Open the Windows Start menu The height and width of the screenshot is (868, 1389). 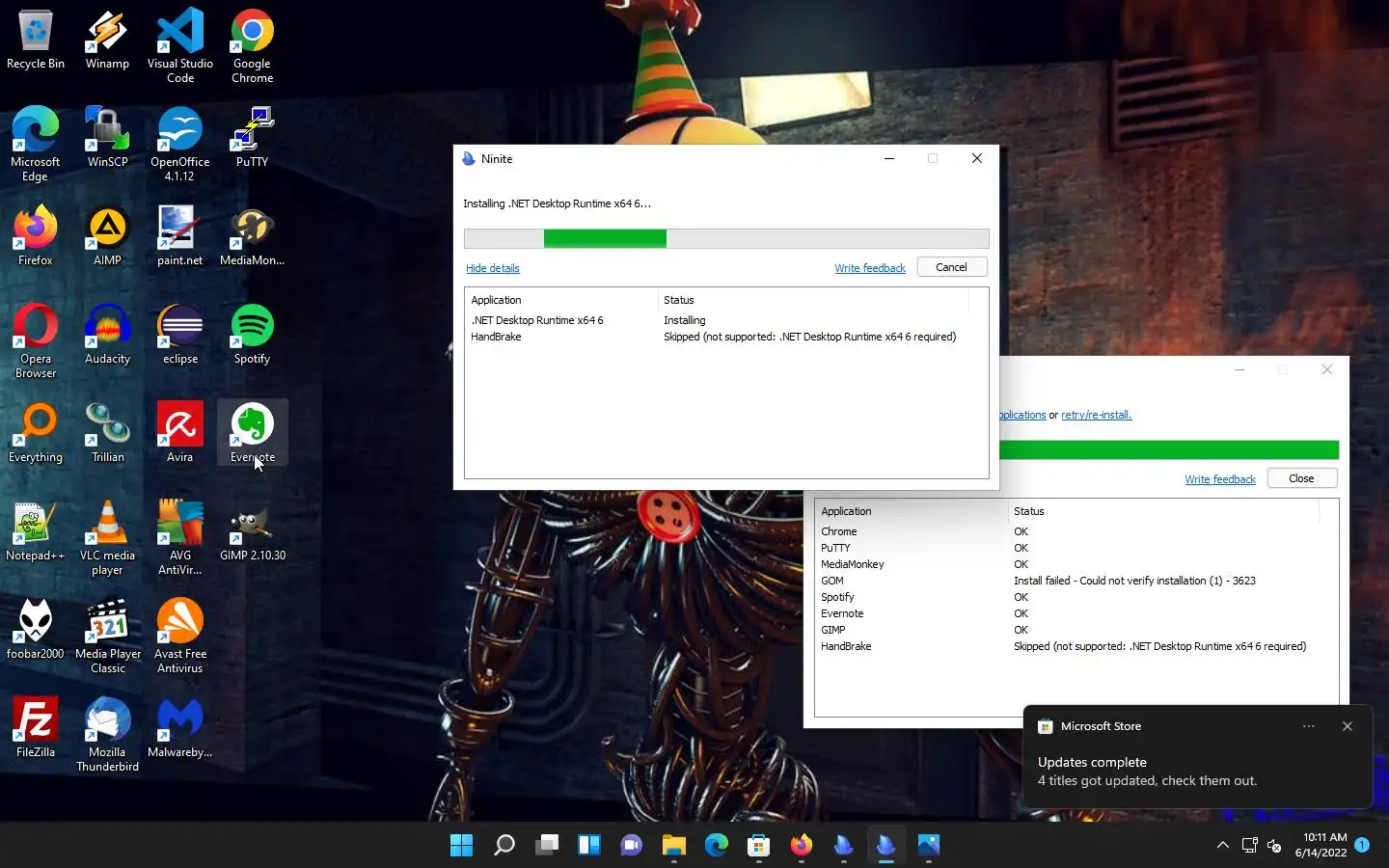tap(461, 845)
